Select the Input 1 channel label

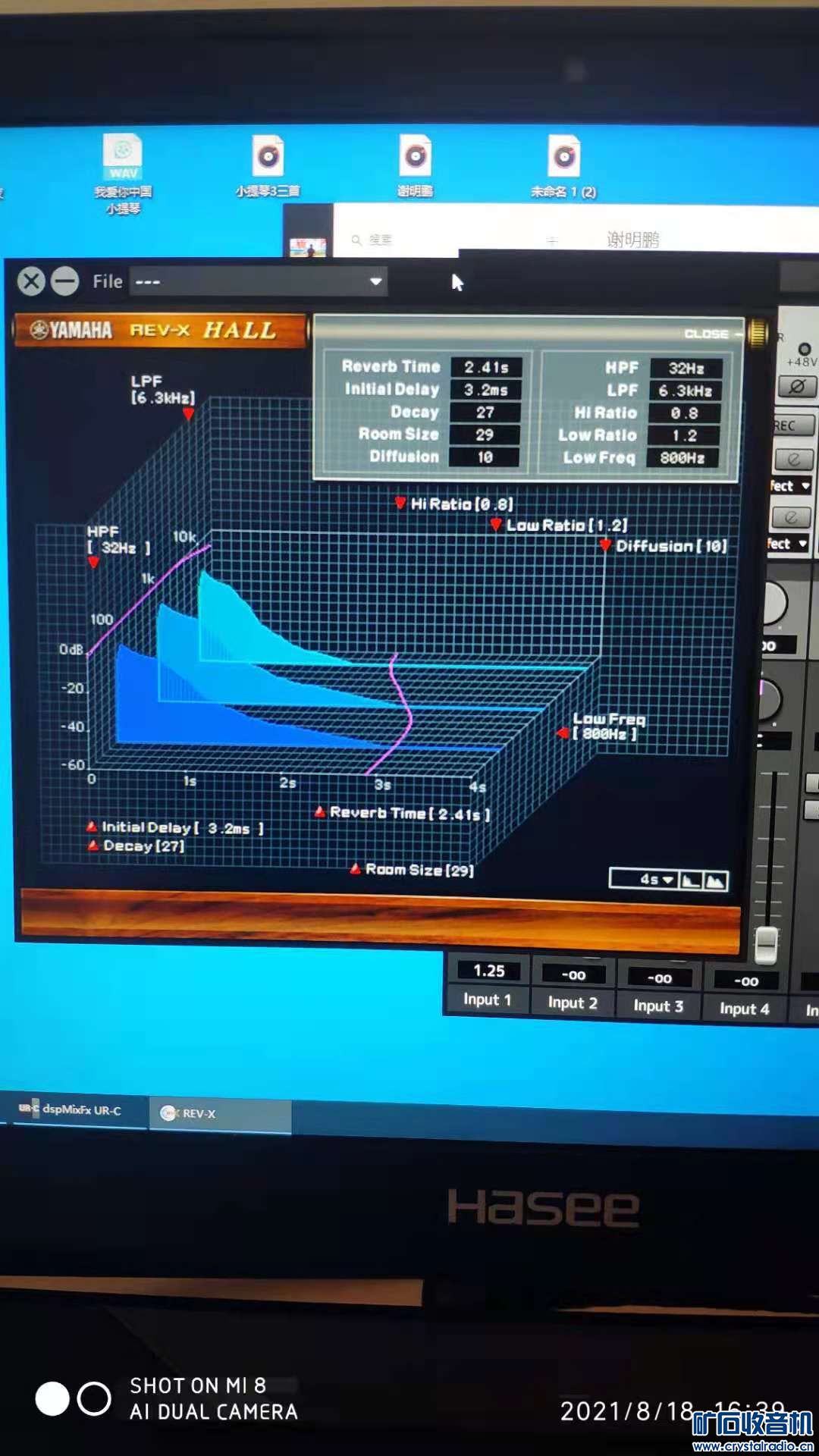click(487, 999)
